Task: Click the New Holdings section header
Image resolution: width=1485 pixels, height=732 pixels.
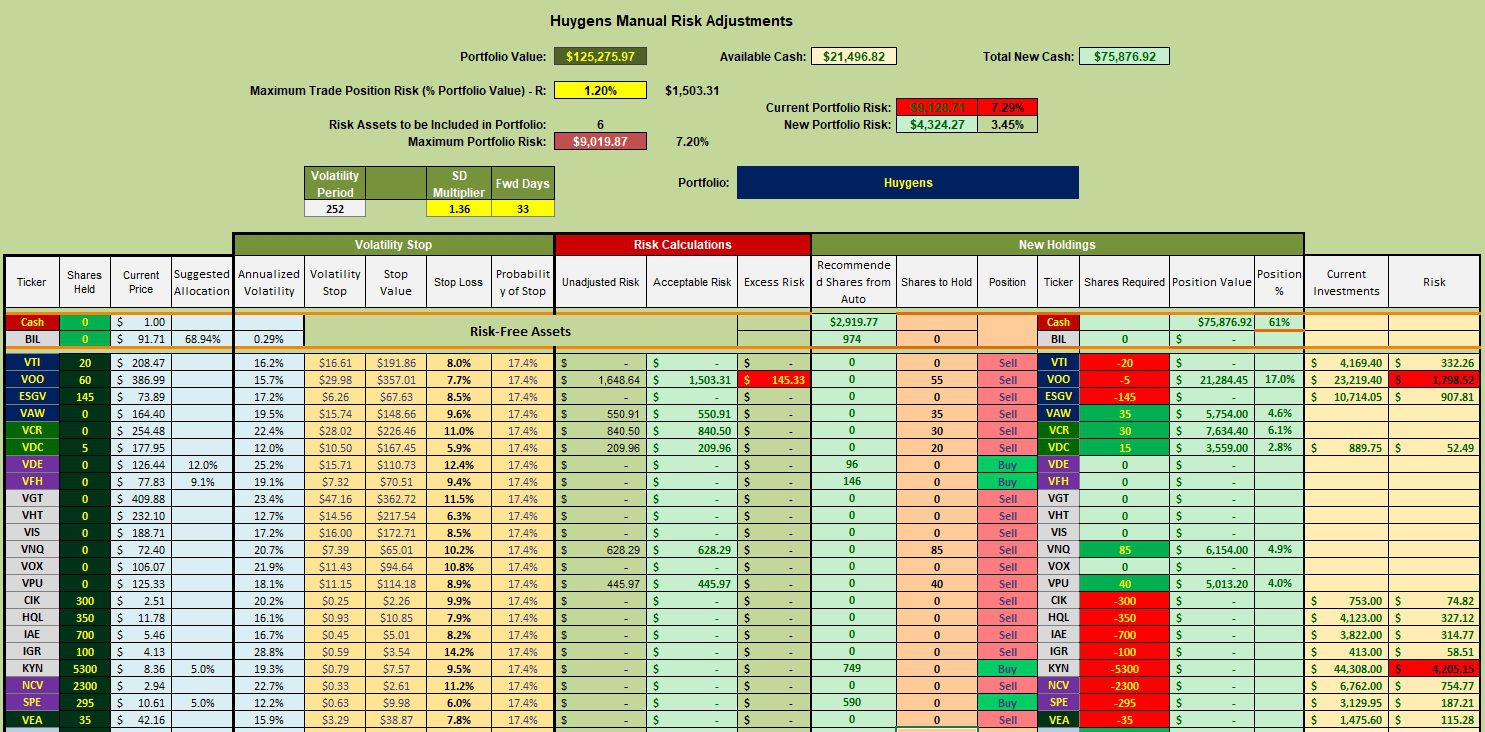Action: pyautogui.click(x=1057, y=244)
